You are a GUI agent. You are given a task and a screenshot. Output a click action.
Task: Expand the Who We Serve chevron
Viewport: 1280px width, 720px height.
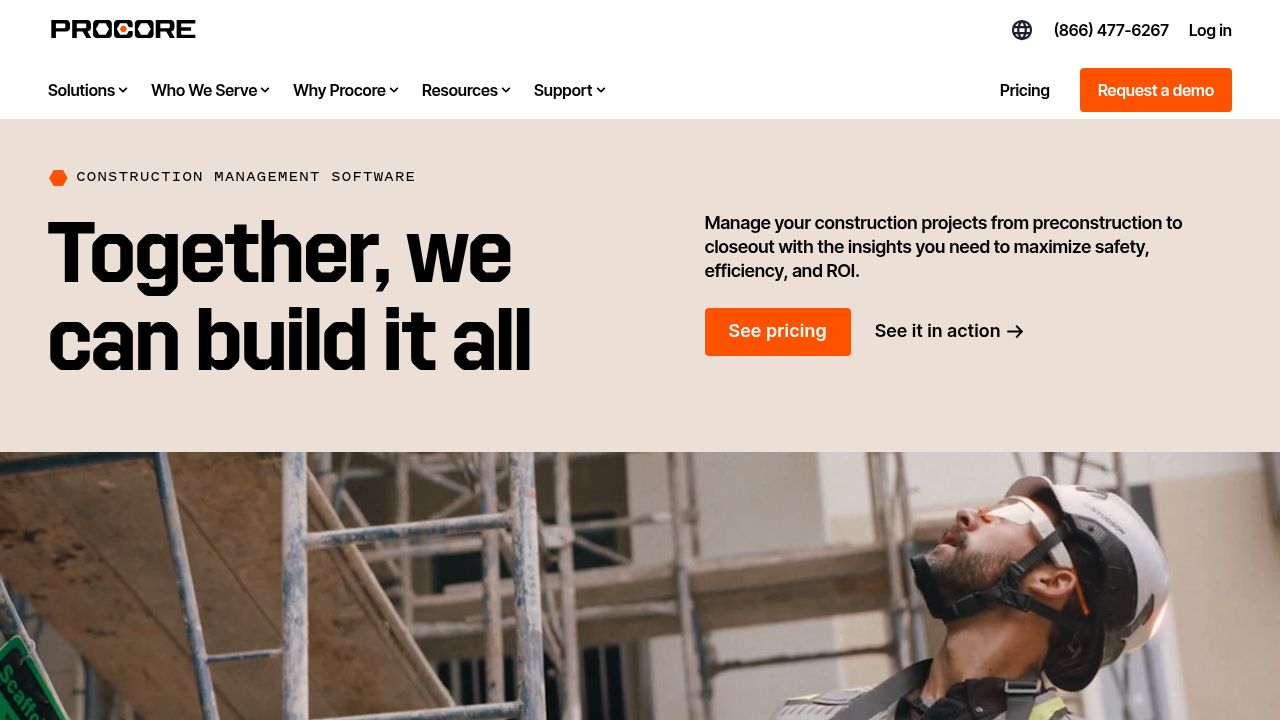tap(265, 90)
